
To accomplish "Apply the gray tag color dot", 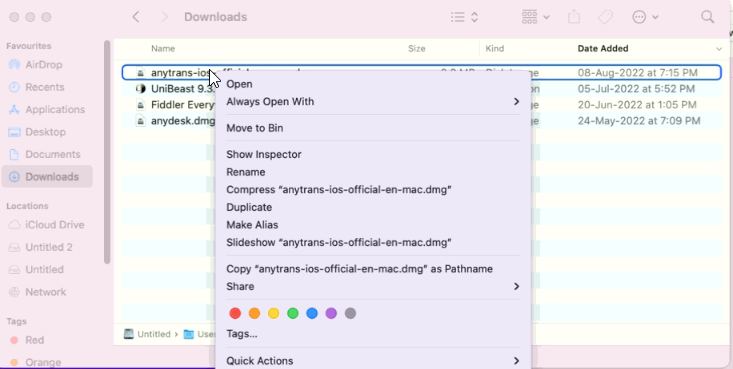I will coord(350,313).
